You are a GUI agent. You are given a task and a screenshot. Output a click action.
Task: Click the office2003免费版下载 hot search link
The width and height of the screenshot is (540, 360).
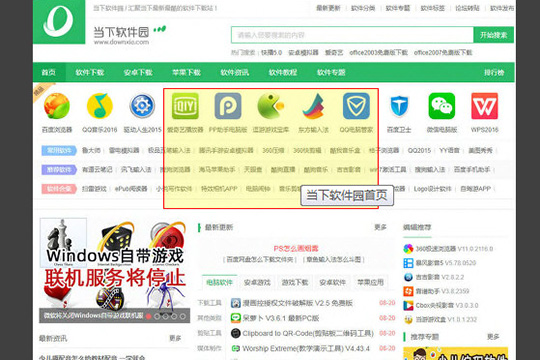click(378, 53)
